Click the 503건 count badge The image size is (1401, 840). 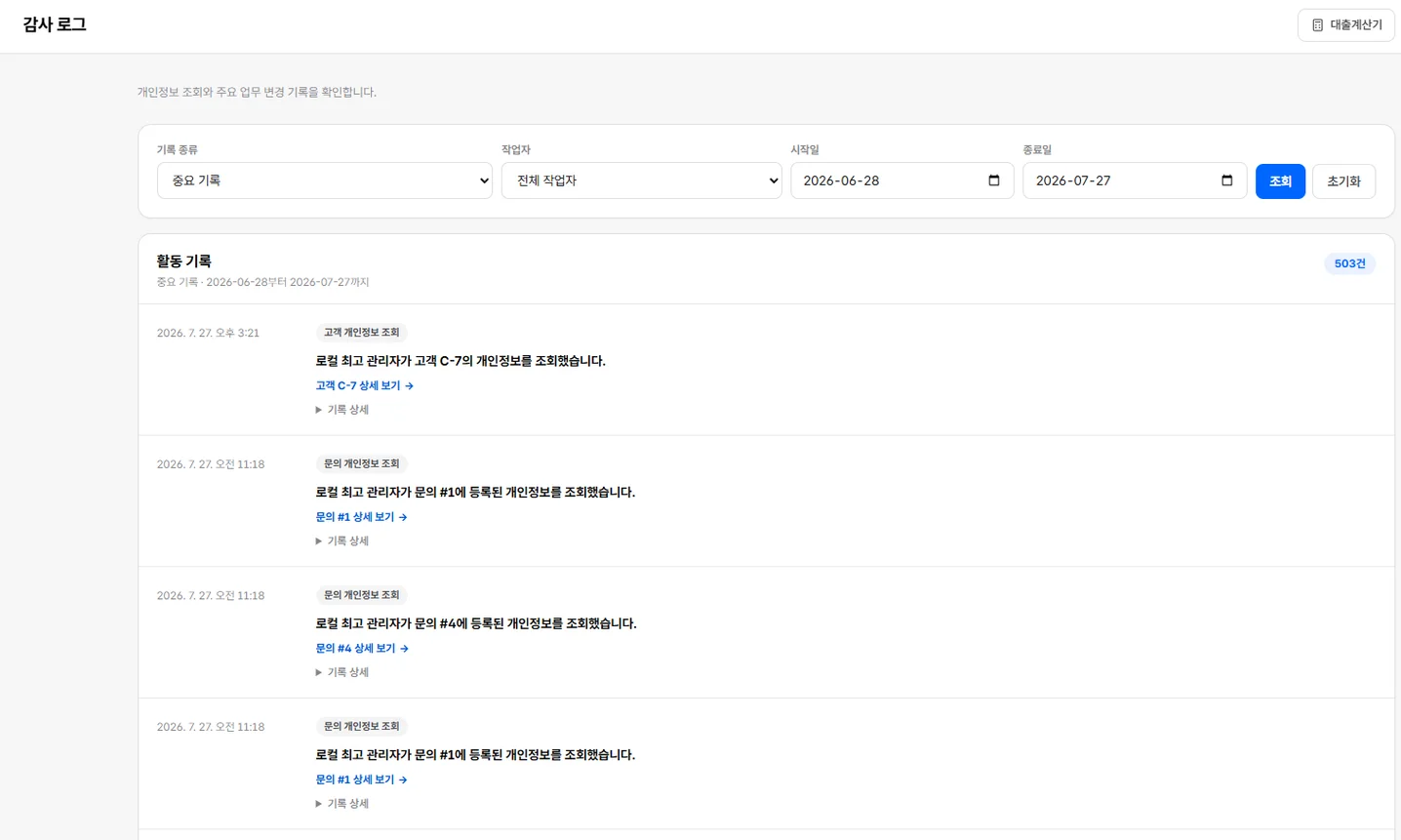point(1349,263)
